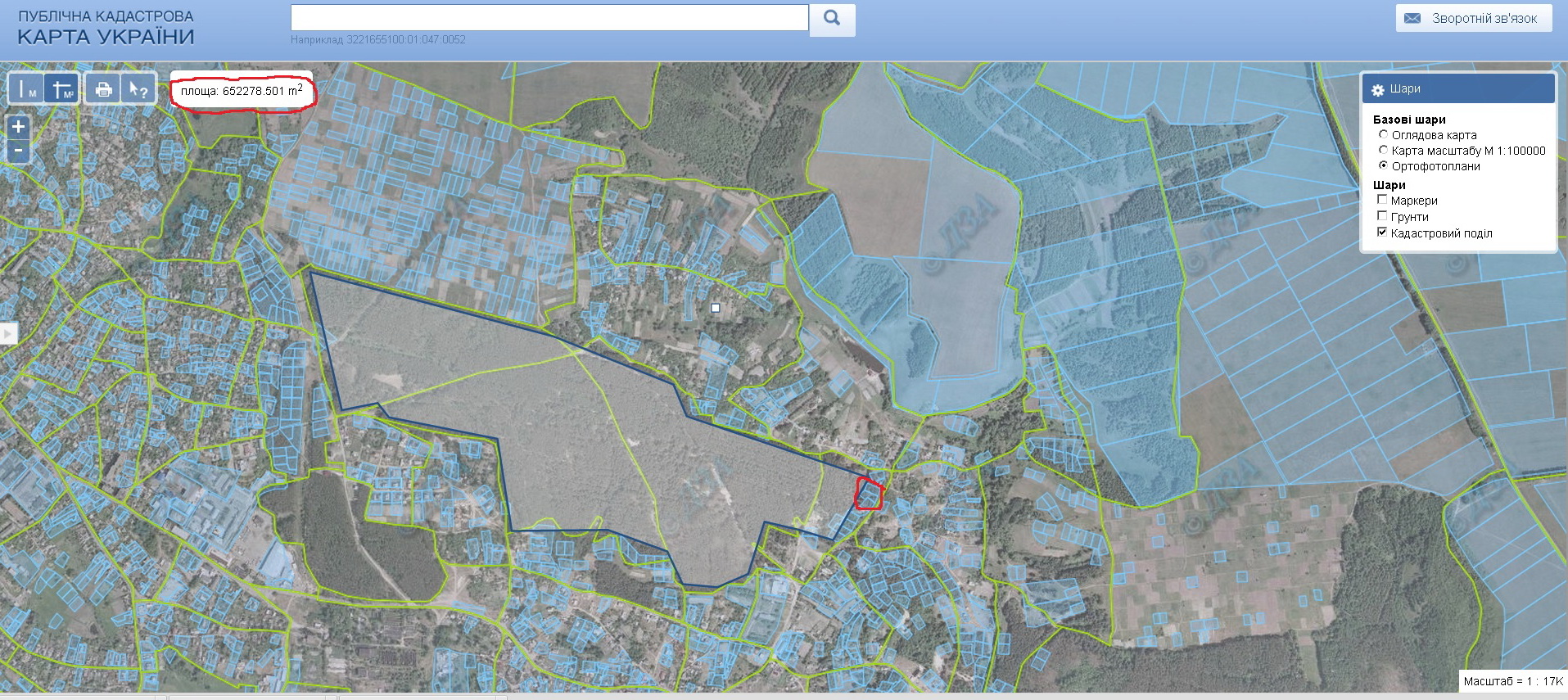This screenshot has width=1568, height=700.
Task: Select the area measurement tool
Action: [x=61, y=88]
